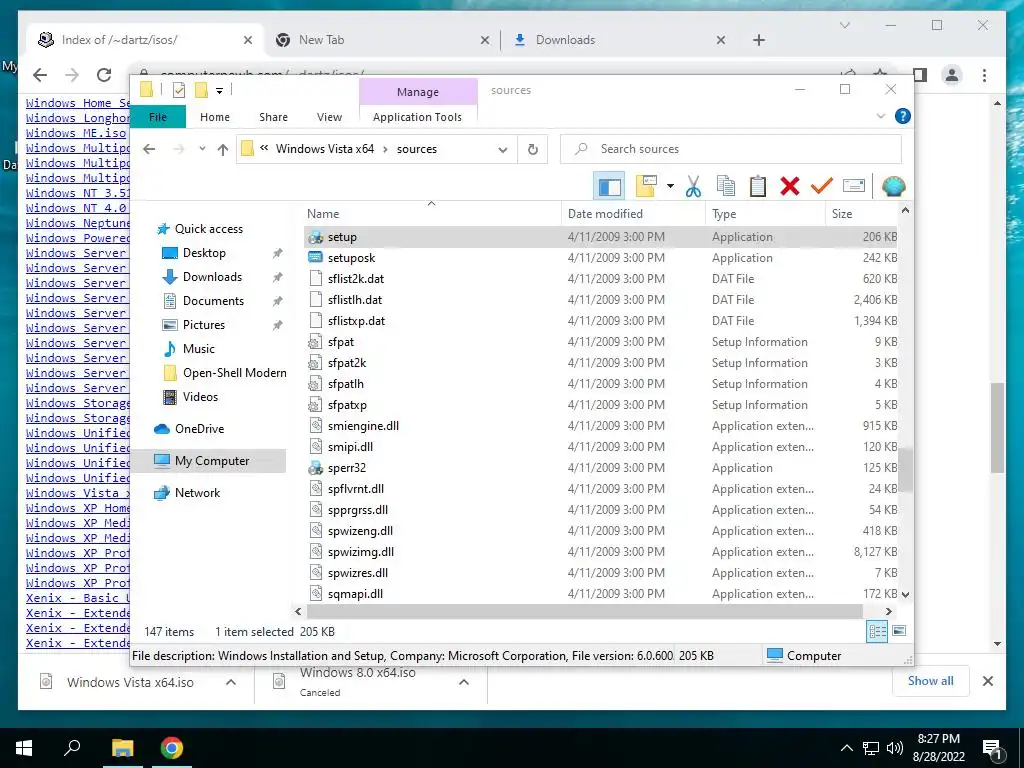Click the red X Delete icon

coord(790,187)
